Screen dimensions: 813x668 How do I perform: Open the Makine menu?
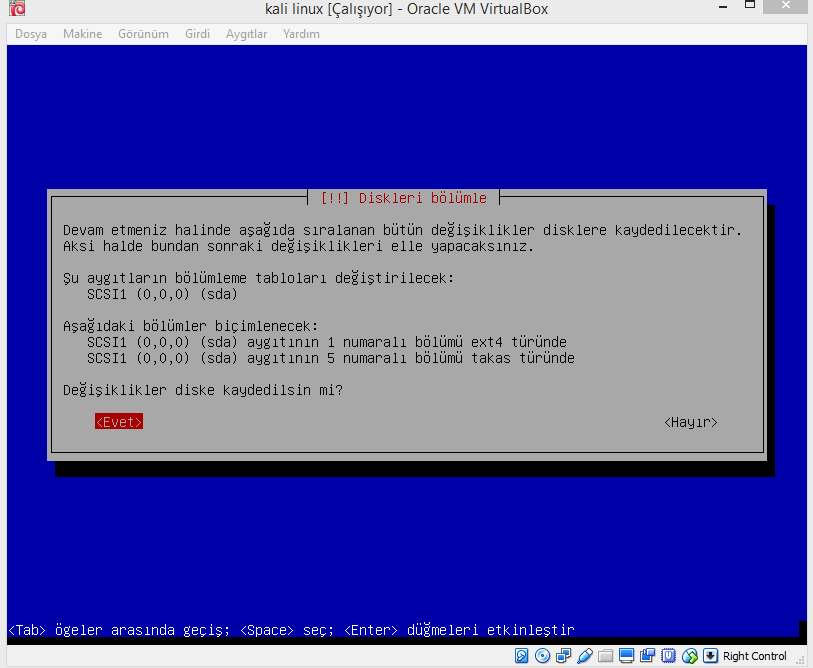82,34
